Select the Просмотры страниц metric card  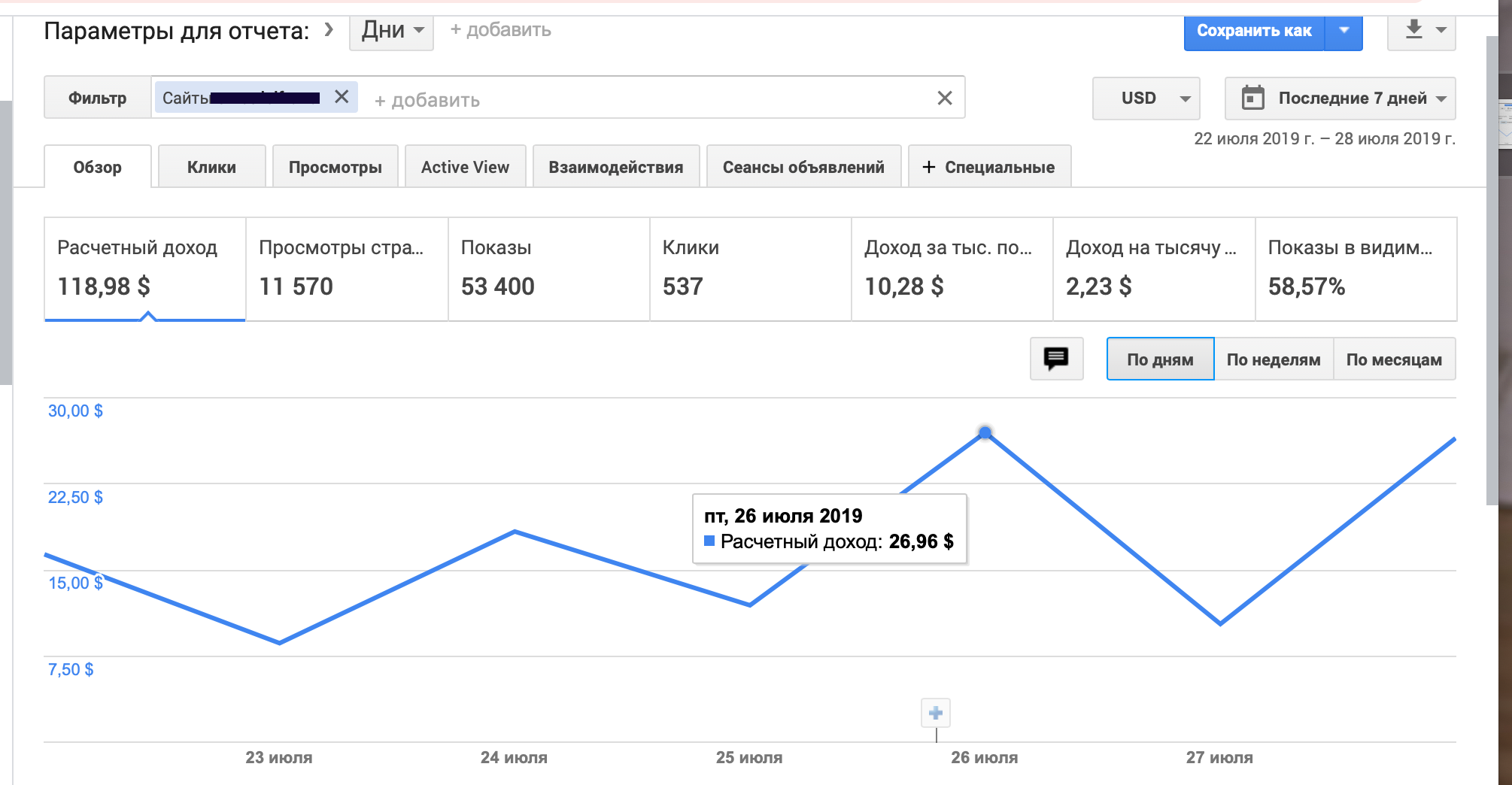[347, 269]
